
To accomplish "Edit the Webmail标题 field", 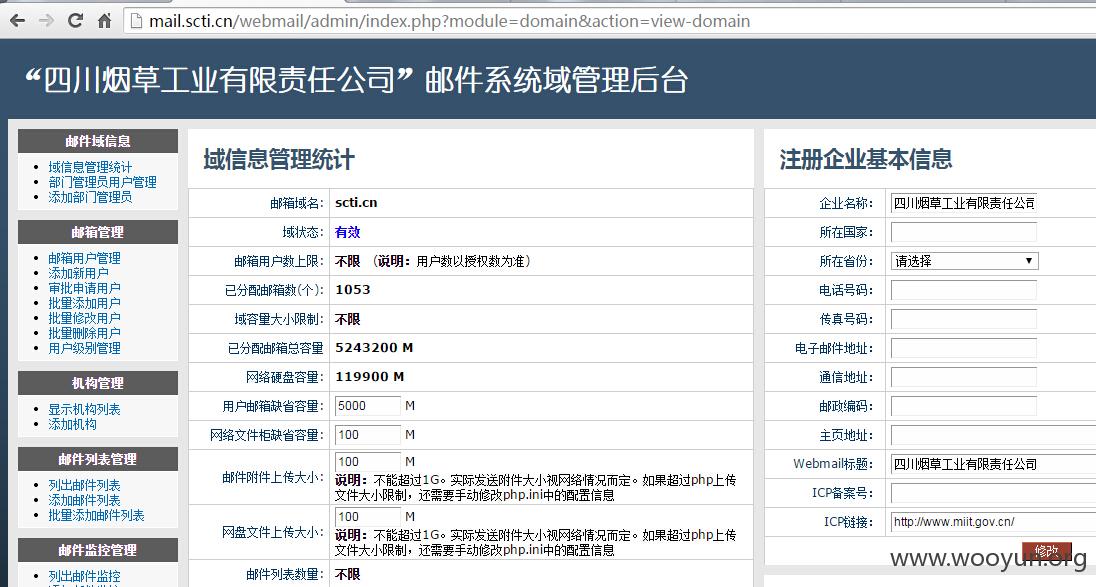I will [x=993, y=464].
